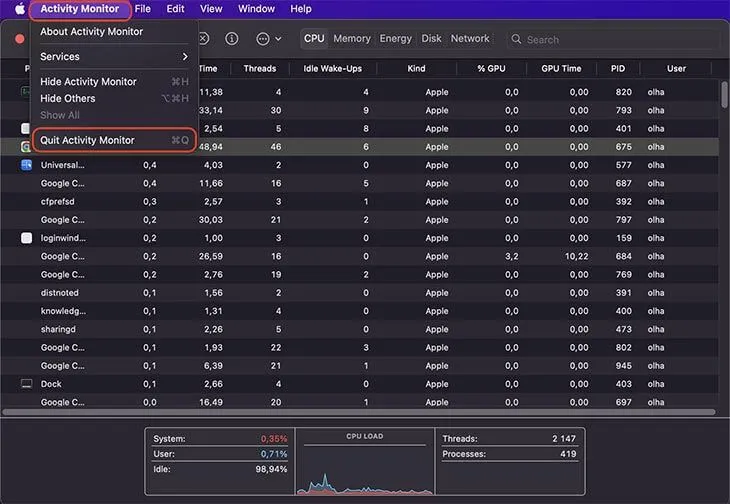
Task: Click the Search input field
Action: [614, 40]
